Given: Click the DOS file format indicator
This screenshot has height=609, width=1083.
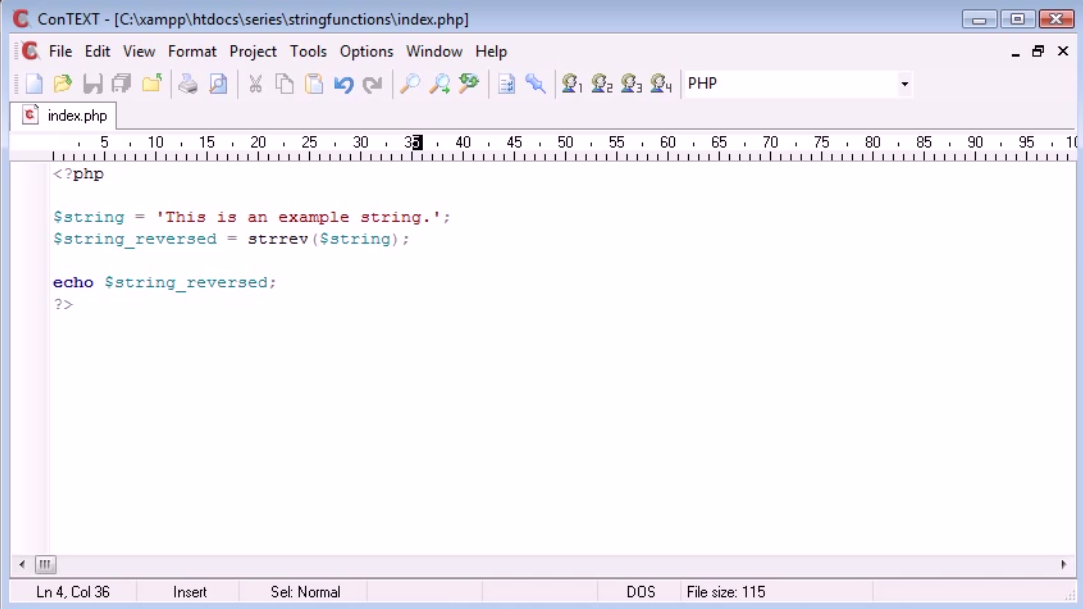Looking at the screenshot, I should pyautogui.click(x=640, y=591).
